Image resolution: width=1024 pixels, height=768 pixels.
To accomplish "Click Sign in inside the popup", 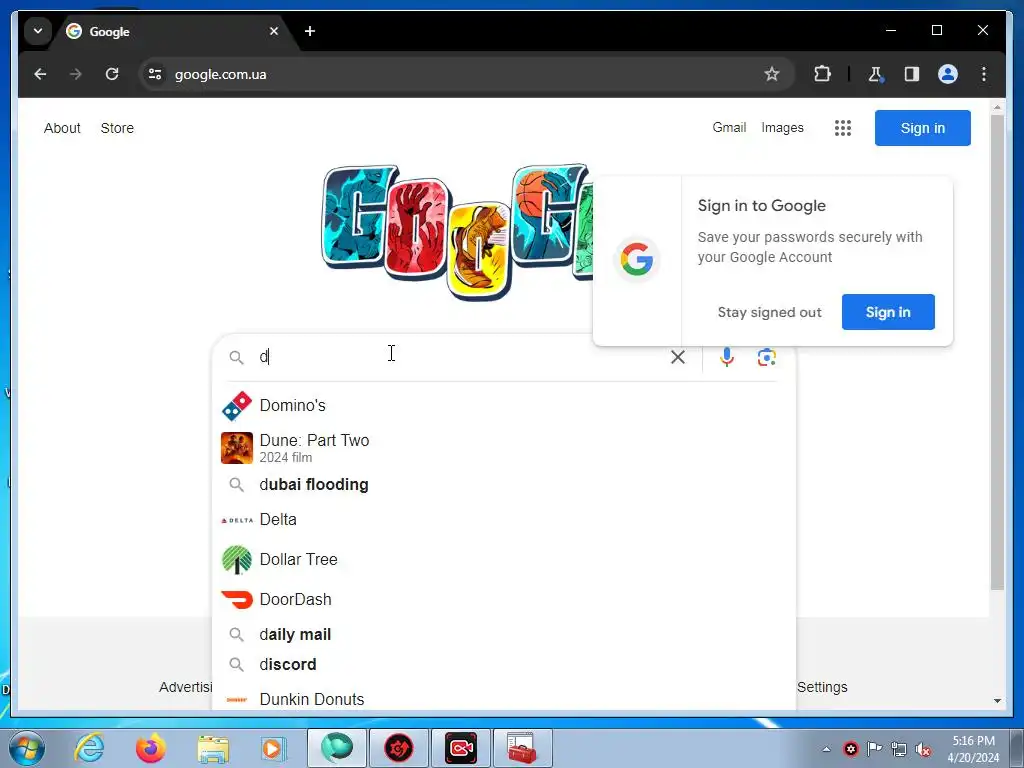I will 888,312.
